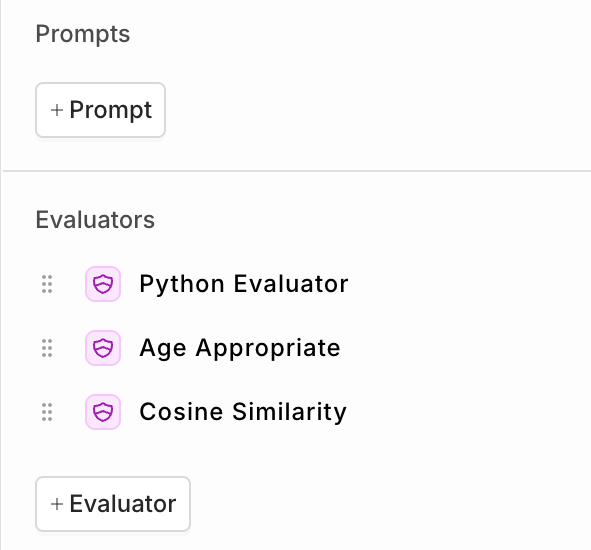Grab the drag handle beside Cosine Similarity

click(x=47, y=412)
